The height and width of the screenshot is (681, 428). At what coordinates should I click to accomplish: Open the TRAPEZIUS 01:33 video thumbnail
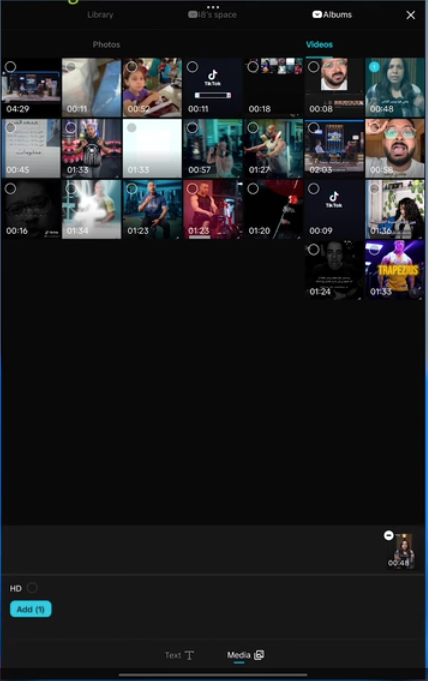pos(395,270)
